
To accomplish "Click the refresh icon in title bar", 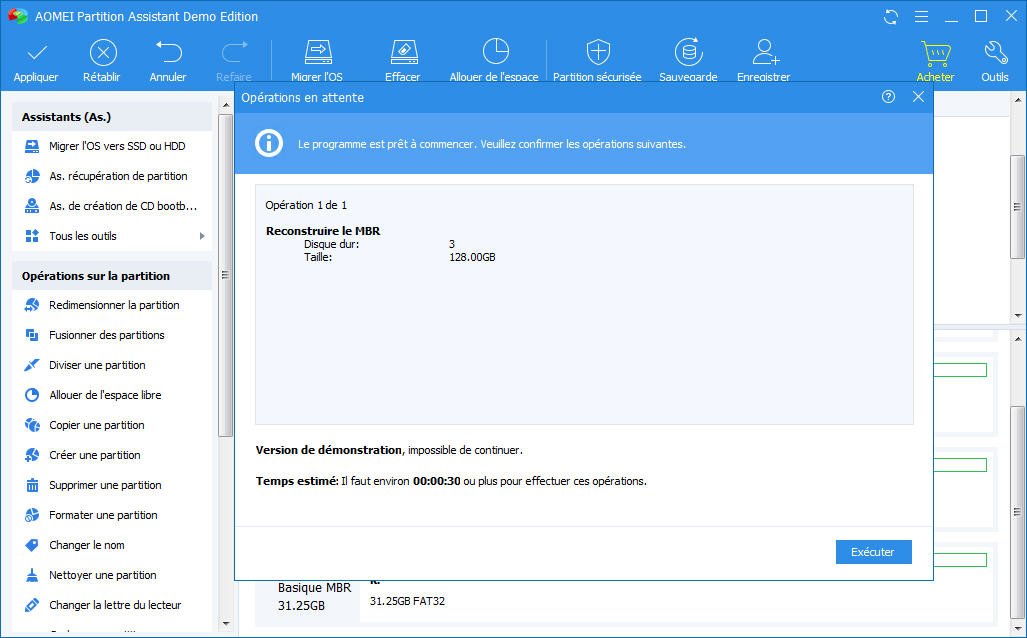I will pos(891,17).
